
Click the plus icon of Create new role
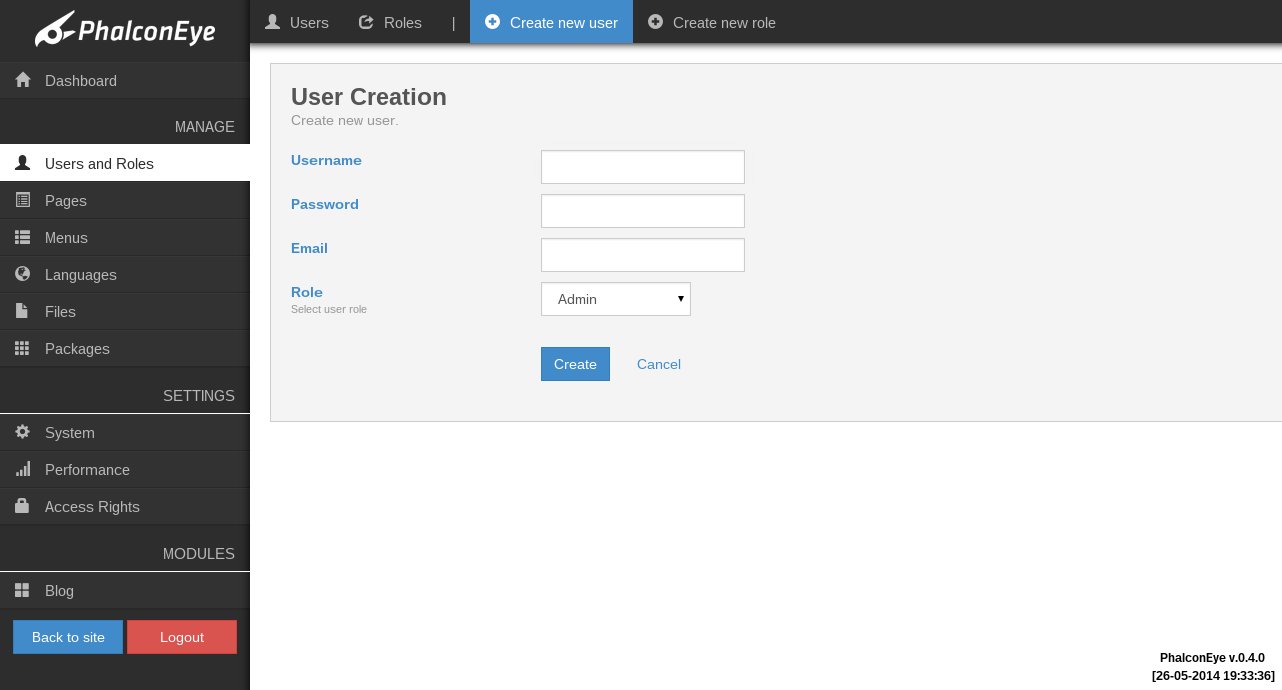[655, 22]
